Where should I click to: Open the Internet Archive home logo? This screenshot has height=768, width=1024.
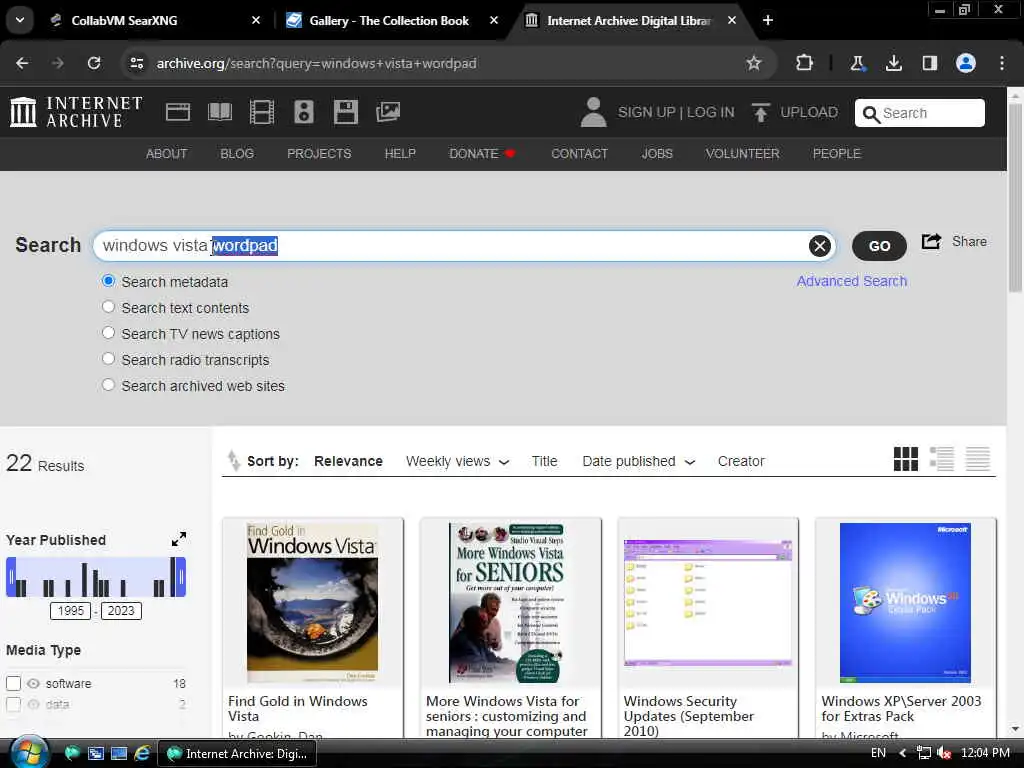coord(76,112)
